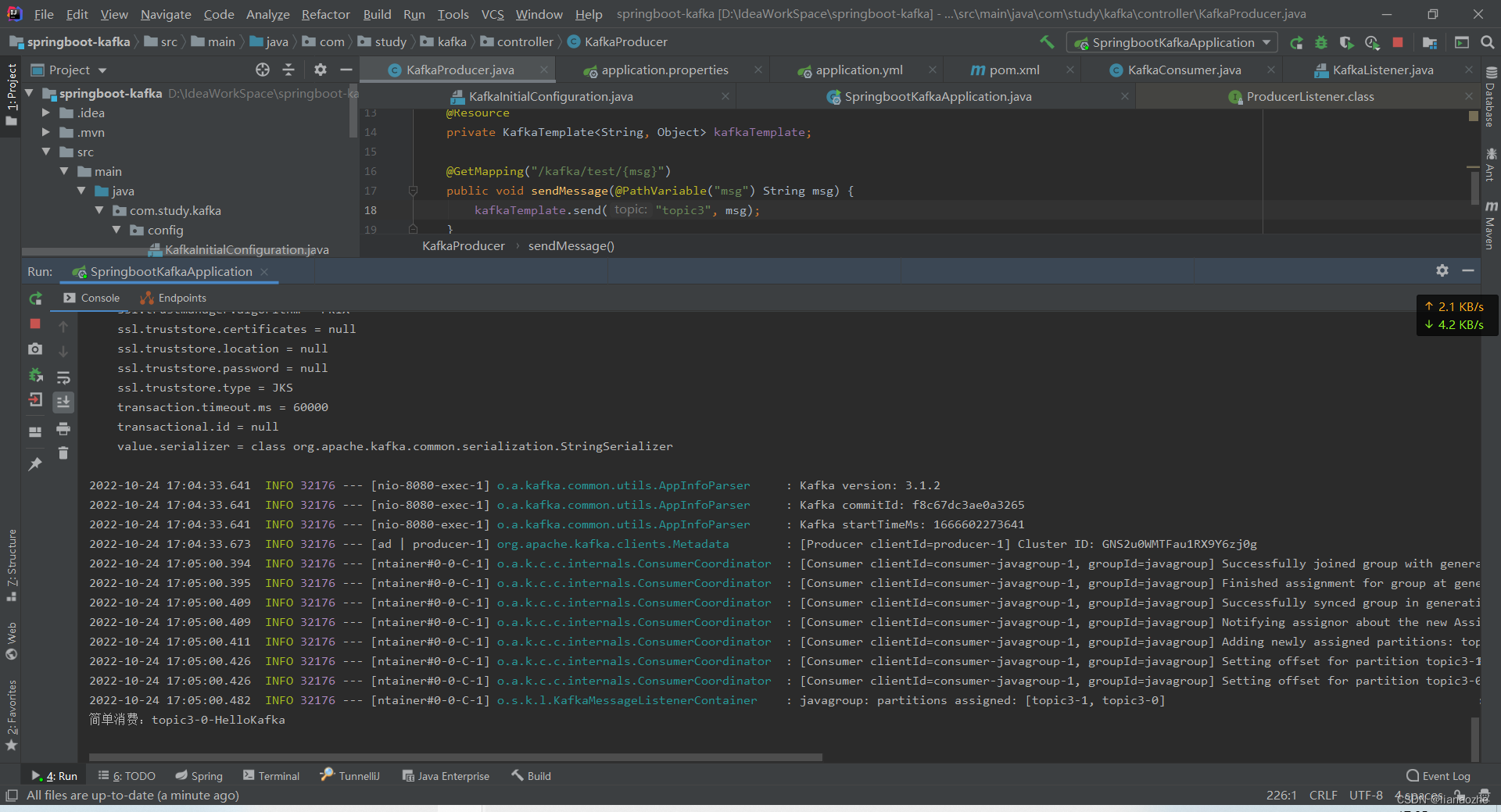Collapse the springboot-kafka root node
The width and height of the screenshot is (1501, 812).
click(x=30, y=93)
